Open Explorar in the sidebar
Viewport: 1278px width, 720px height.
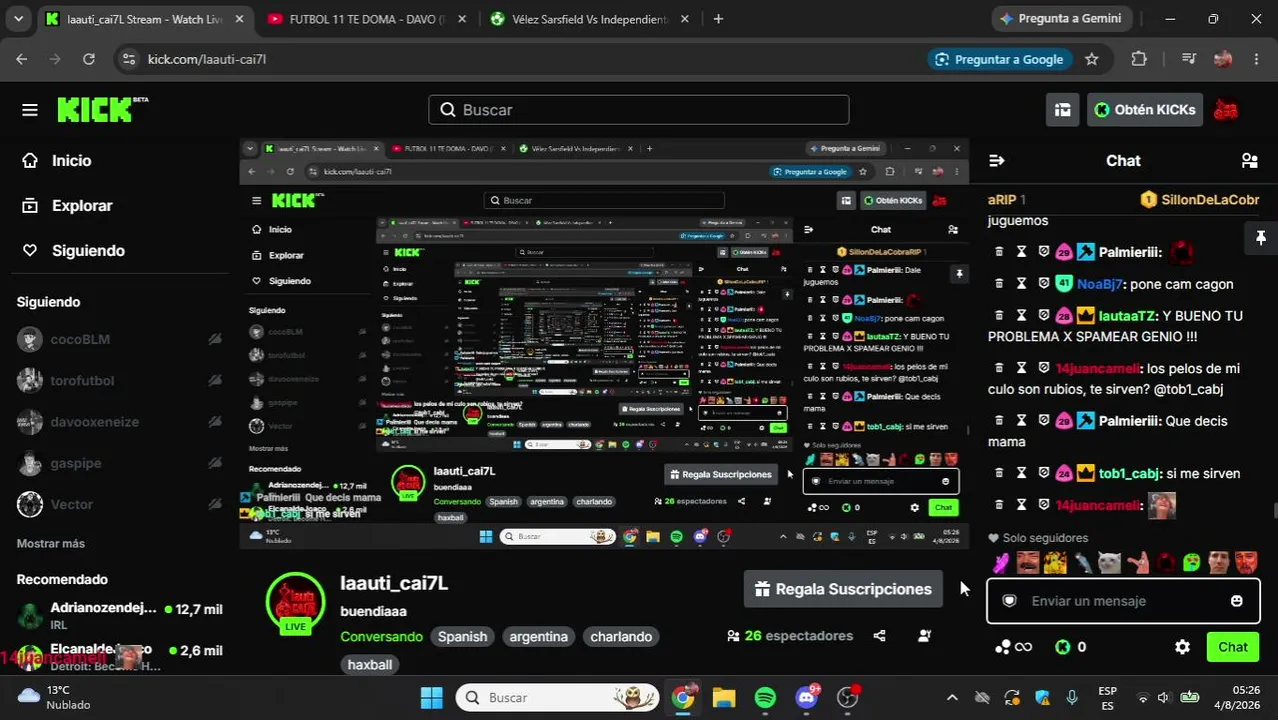coord(68,206)
